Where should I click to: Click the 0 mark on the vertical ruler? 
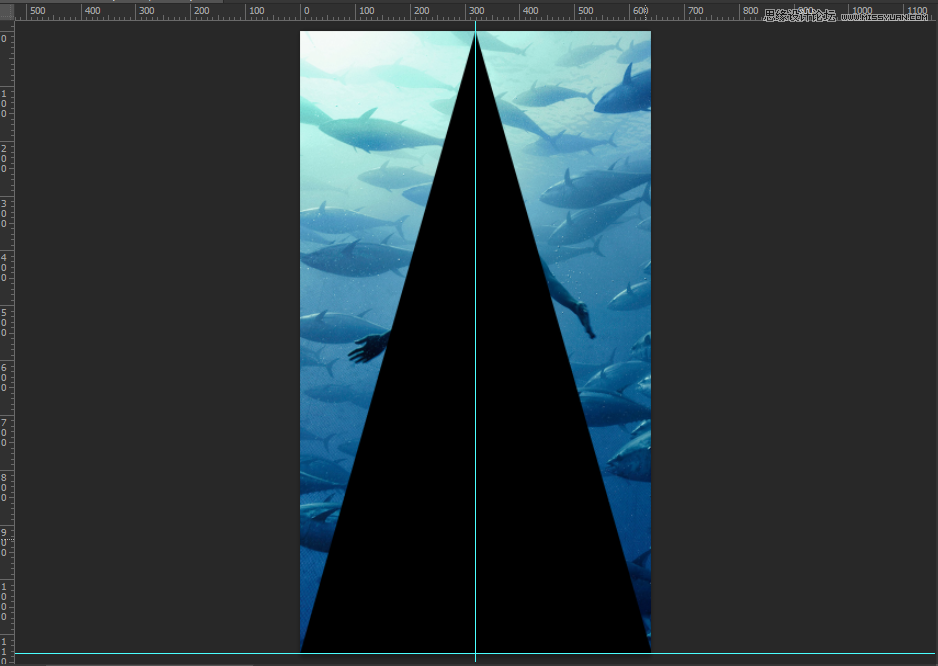click(5, 38)
